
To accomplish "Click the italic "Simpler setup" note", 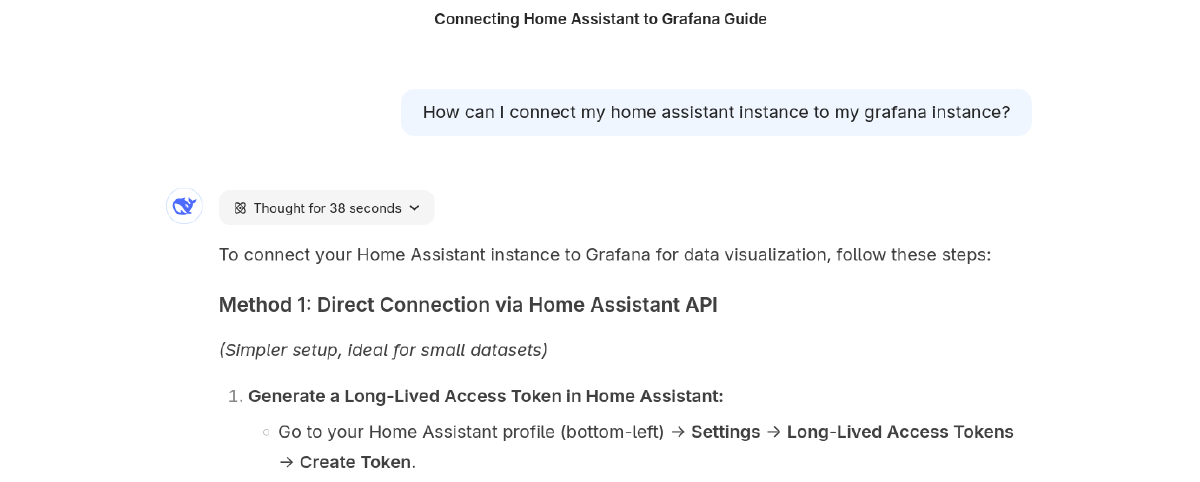I will coord(383,350).
